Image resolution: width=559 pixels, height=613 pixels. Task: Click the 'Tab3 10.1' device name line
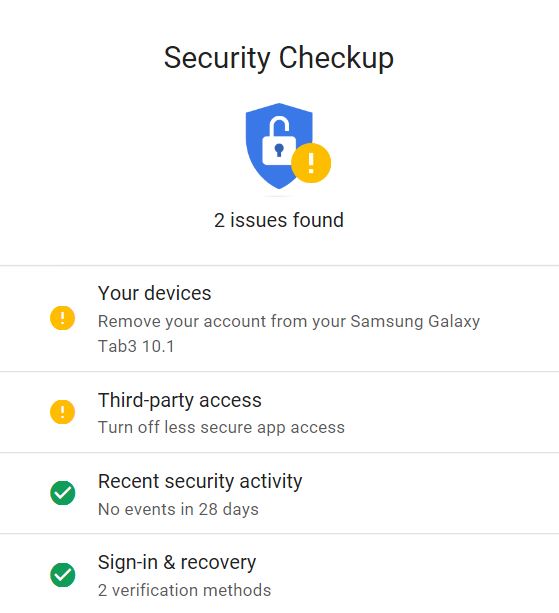[136, 346]
